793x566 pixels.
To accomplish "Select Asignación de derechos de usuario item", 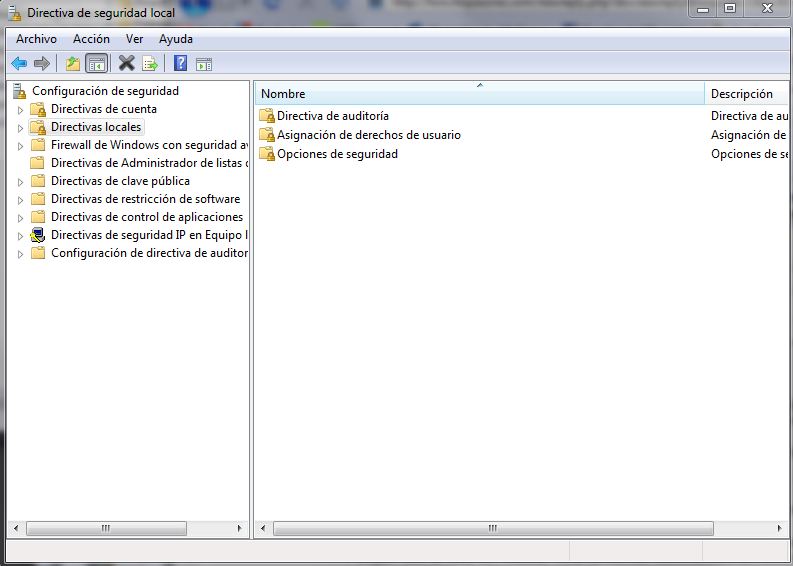I will 368,135.
